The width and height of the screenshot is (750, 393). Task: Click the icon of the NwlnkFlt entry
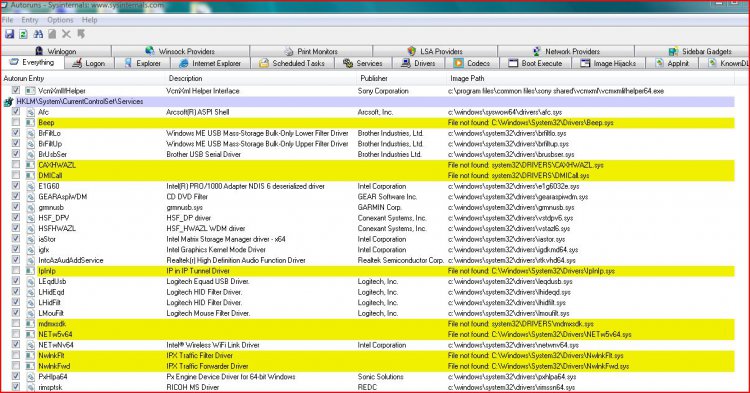coord(30,355)
